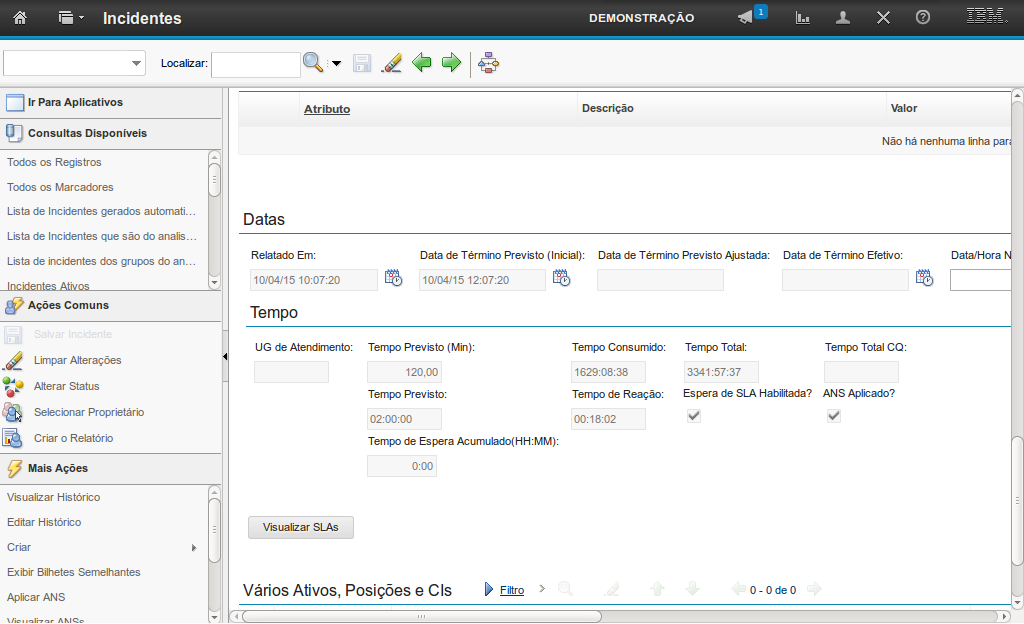Open the bulletin board megaphone icon
1024x624 pixels.
point(746,18)
